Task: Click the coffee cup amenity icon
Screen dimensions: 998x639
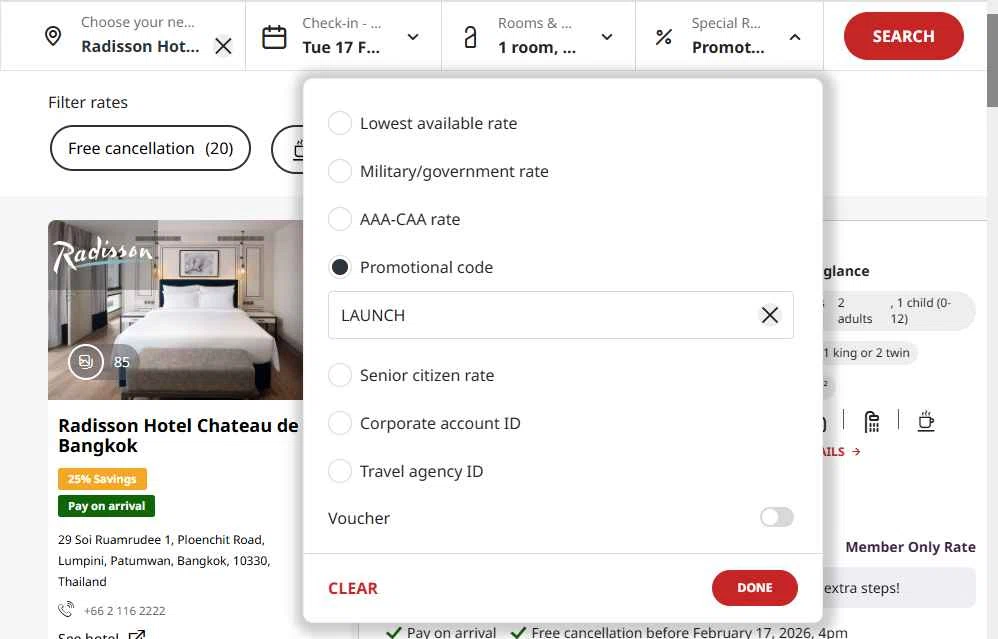Action: pyautogui.click(x=926, y=421)
